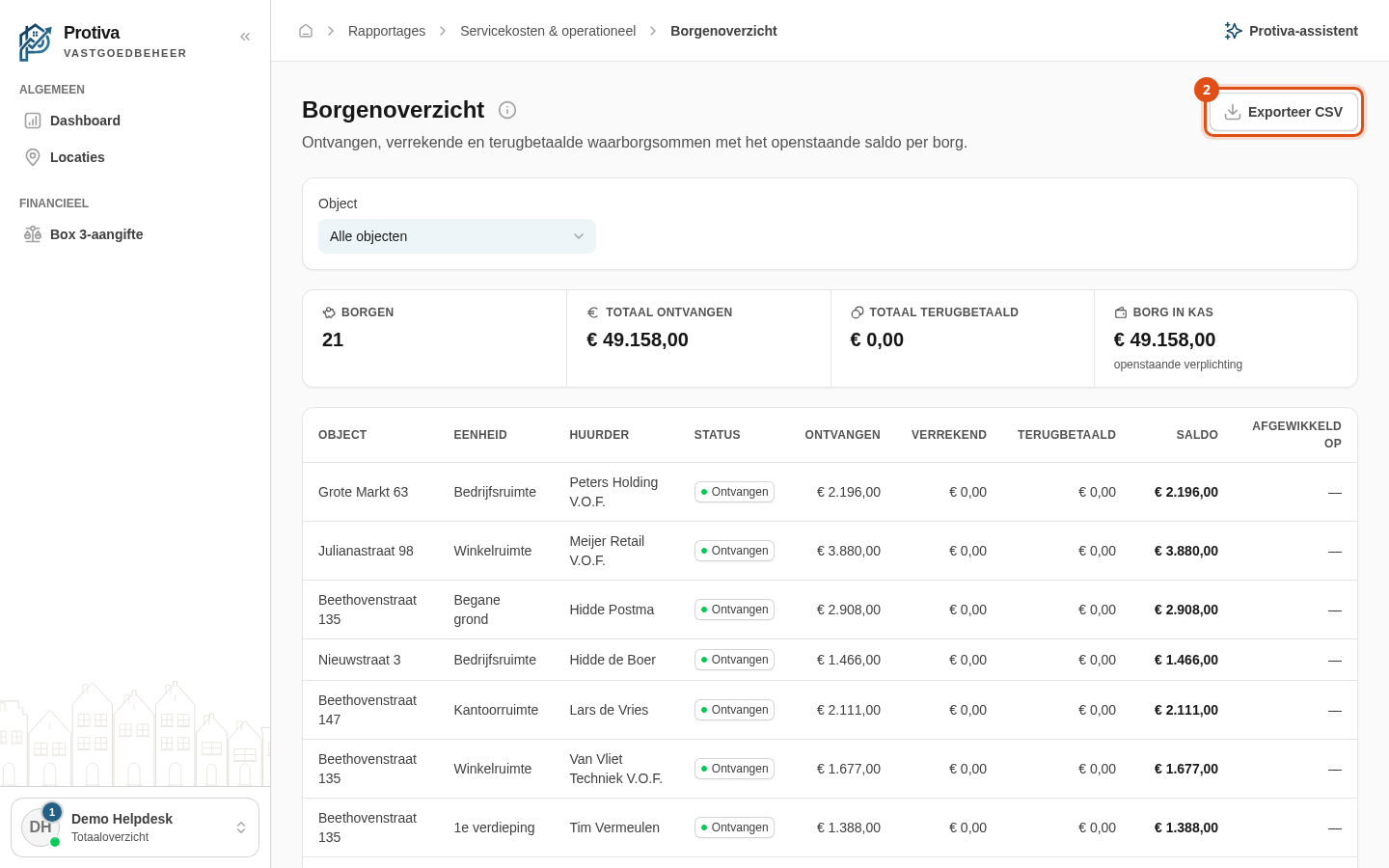Click the Dashboard chart icon
1389x868 pixels.
33,121
